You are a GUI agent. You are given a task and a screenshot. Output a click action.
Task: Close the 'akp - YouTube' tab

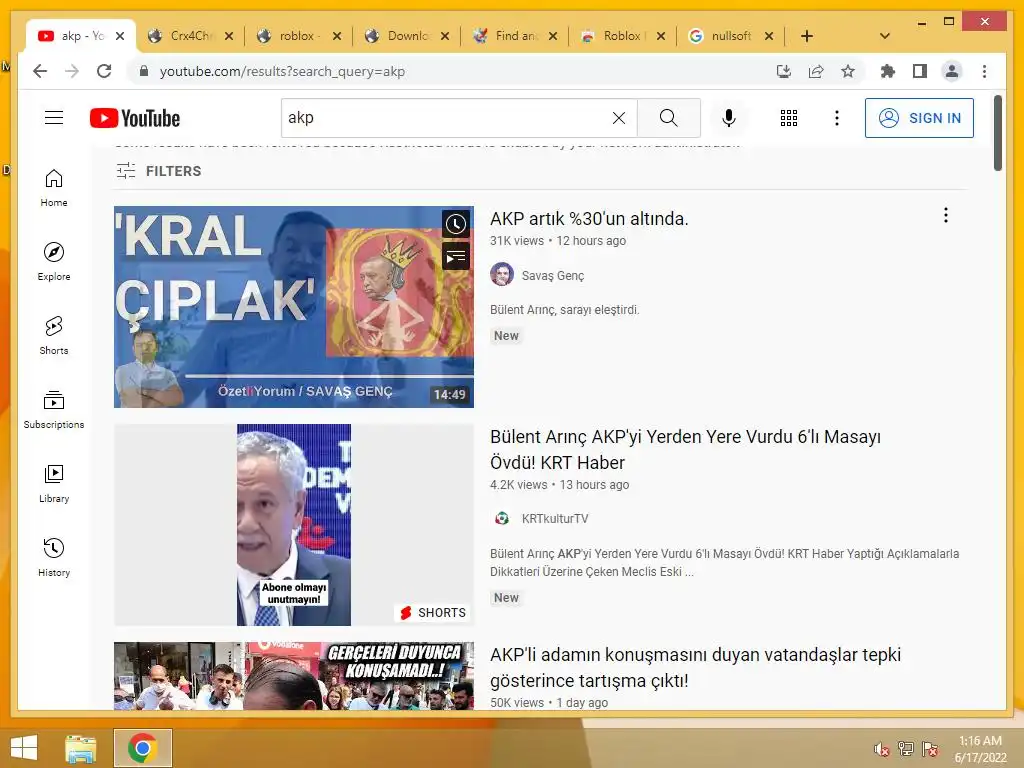click(120, 36)
